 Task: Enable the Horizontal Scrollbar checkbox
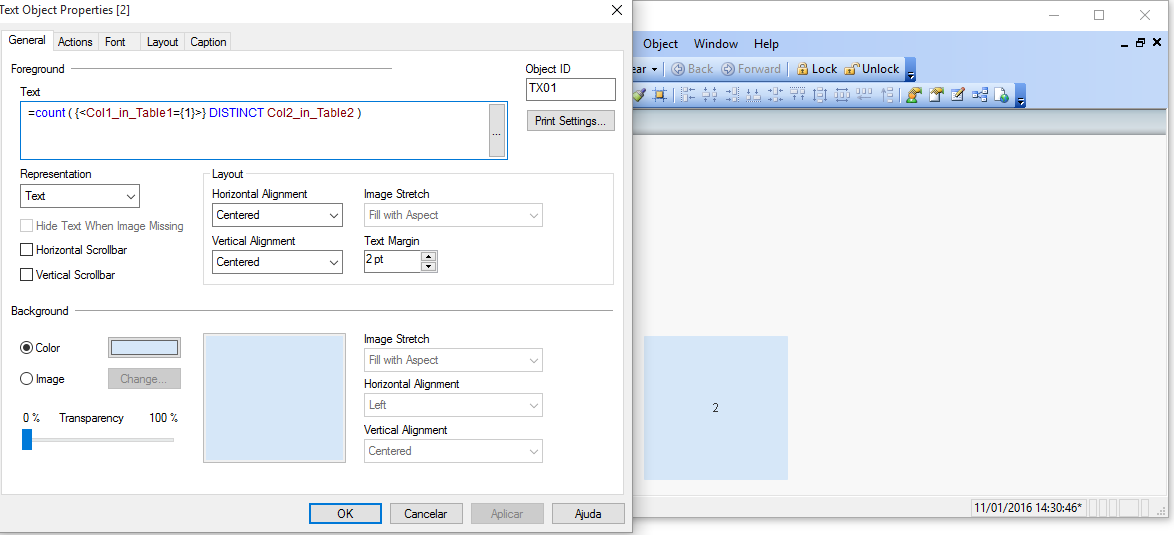(27, 250)
